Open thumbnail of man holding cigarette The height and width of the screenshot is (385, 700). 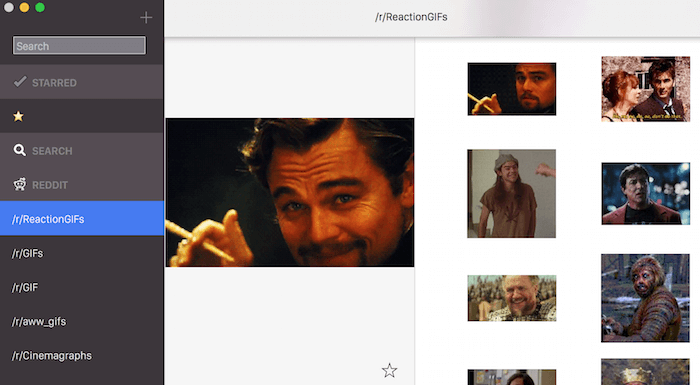512,89
